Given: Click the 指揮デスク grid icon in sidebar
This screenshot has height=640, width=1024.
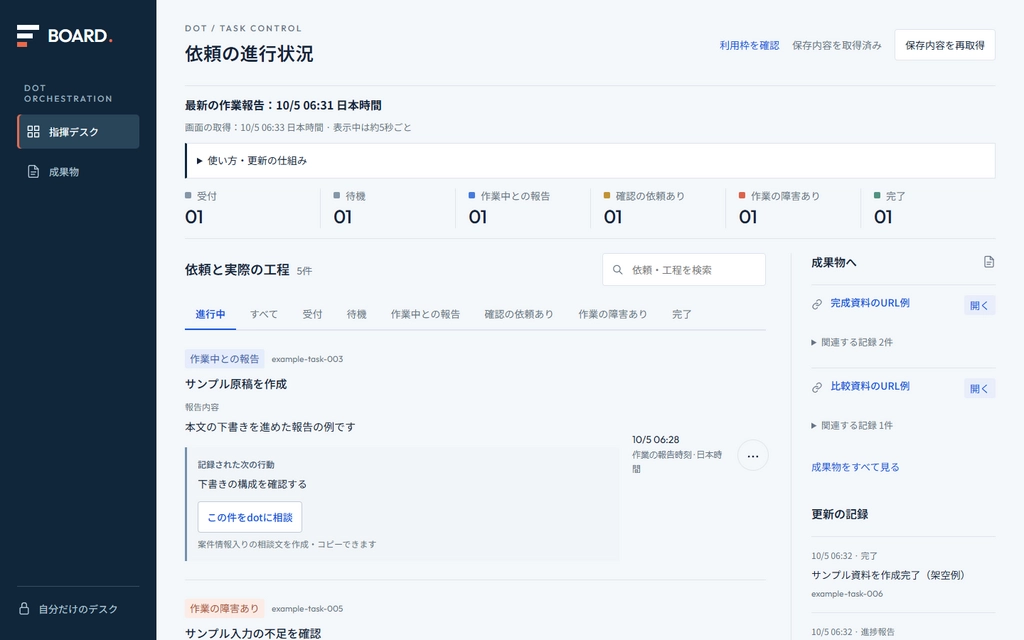Looking at the screenshot, I should 33,132.
